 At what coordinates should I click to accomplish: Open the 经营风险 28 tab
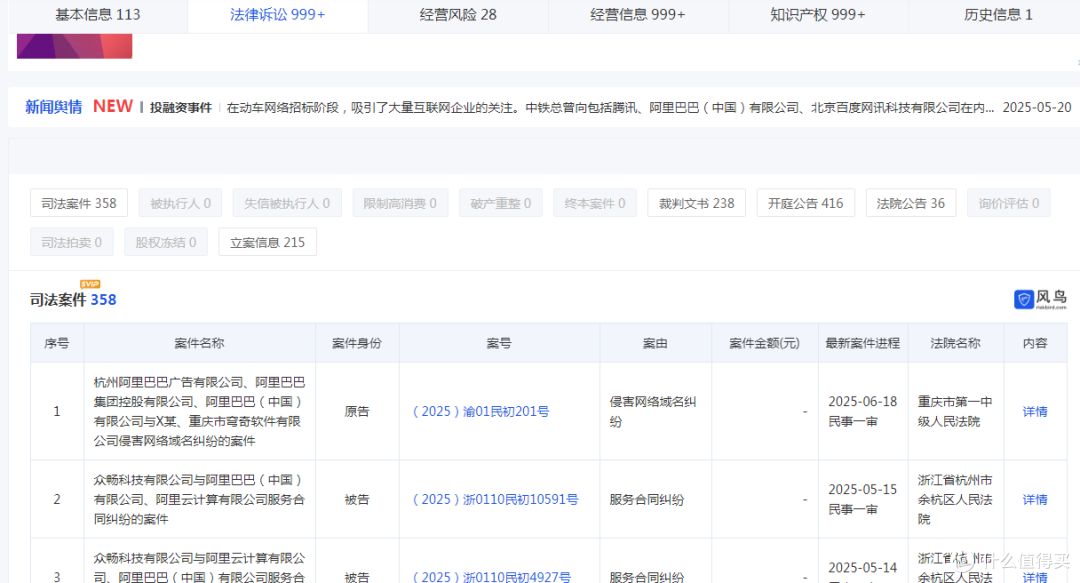tap(458, 15)
